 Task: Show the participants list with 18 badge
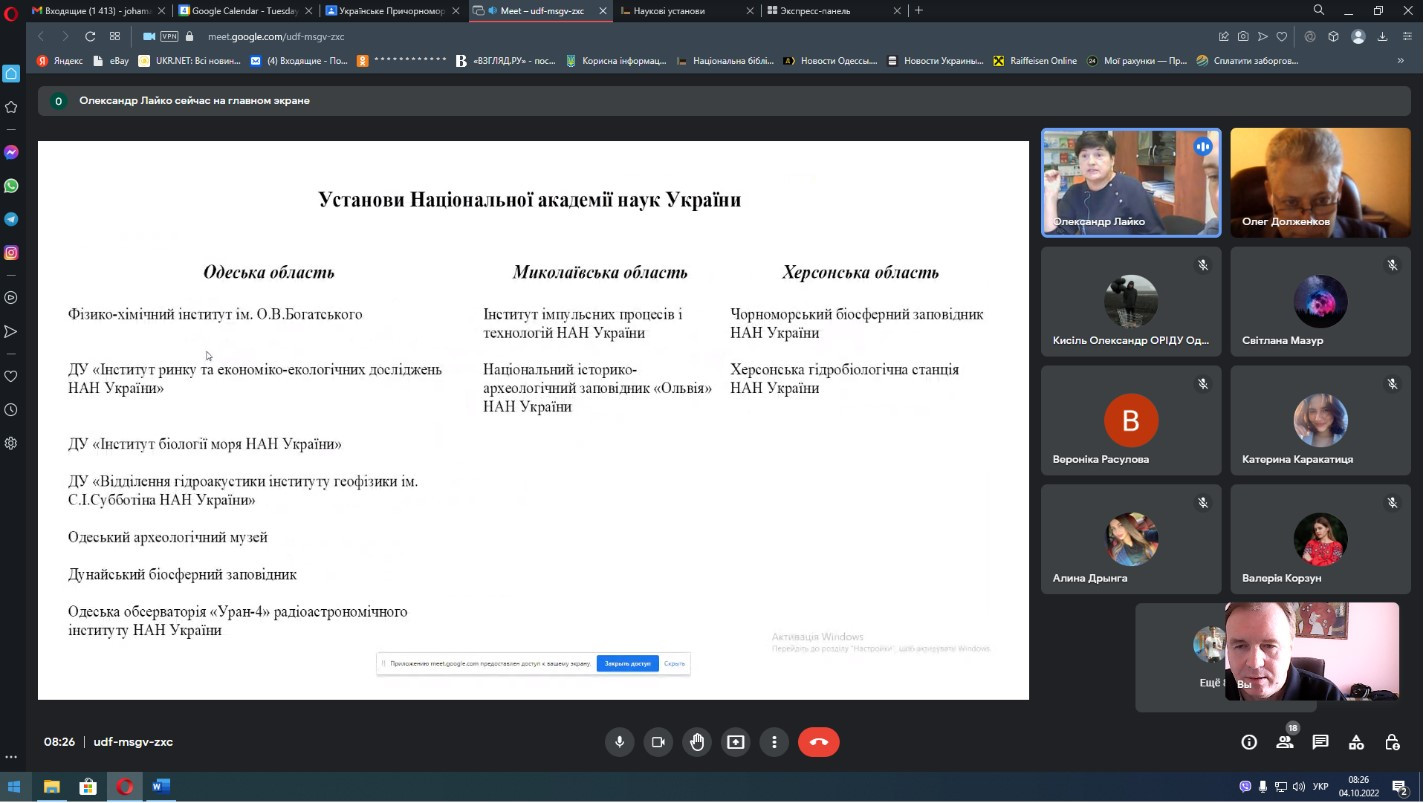click(1285, 742)
